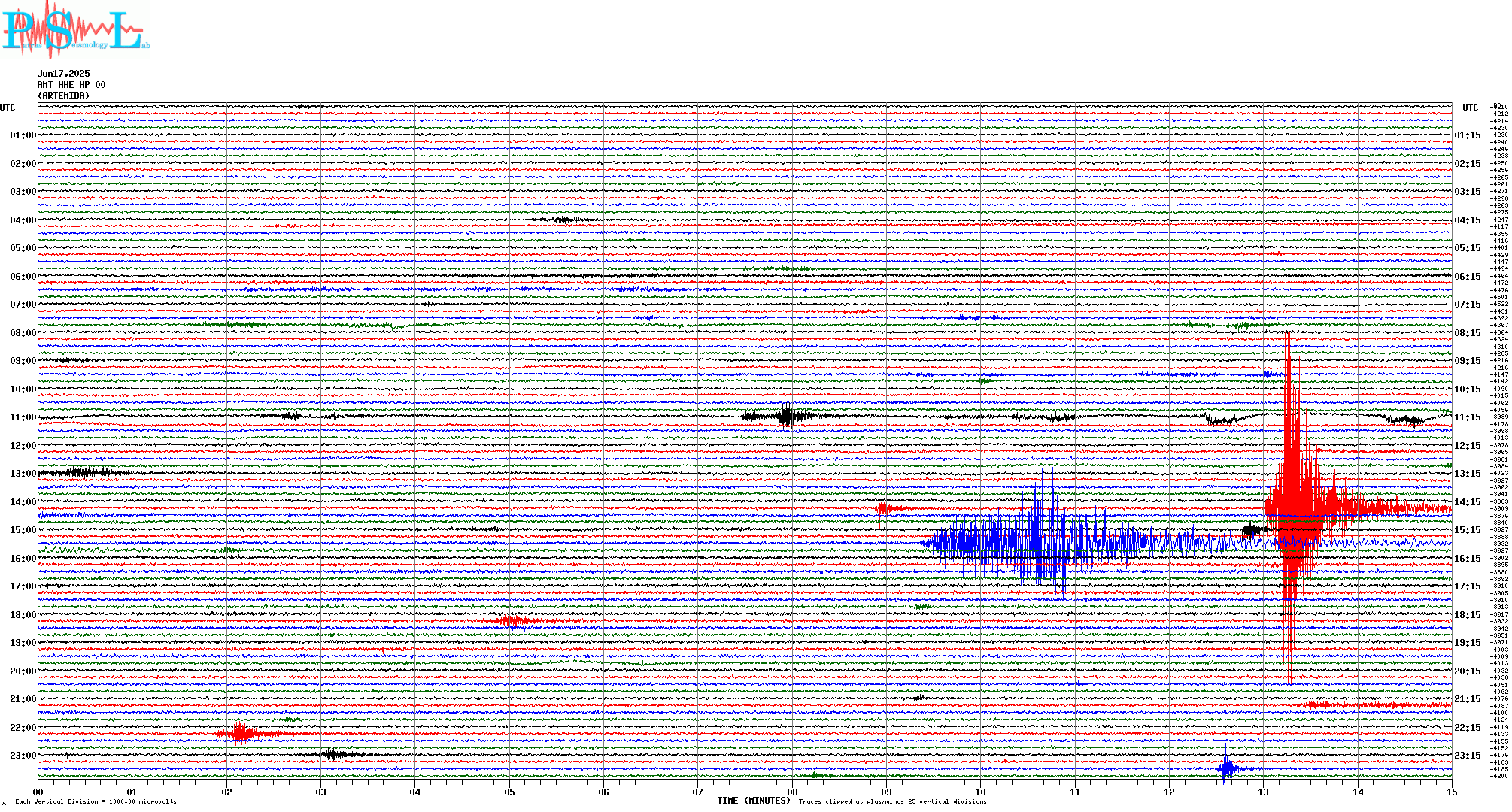Click the right UTC axis label
The width and height of the screenshot is (1512, 812).
tap(1471, 108)
